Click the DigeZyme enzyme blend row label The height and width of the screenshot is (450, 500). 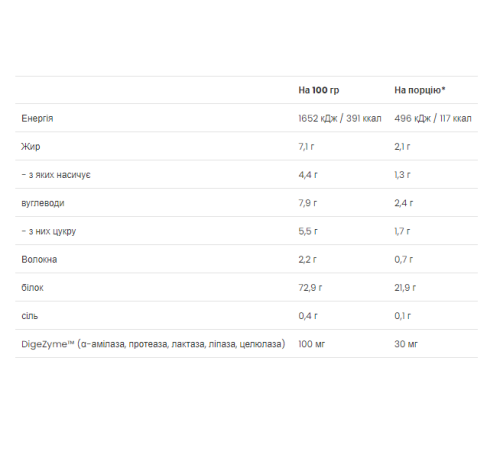tap(153, 344)
